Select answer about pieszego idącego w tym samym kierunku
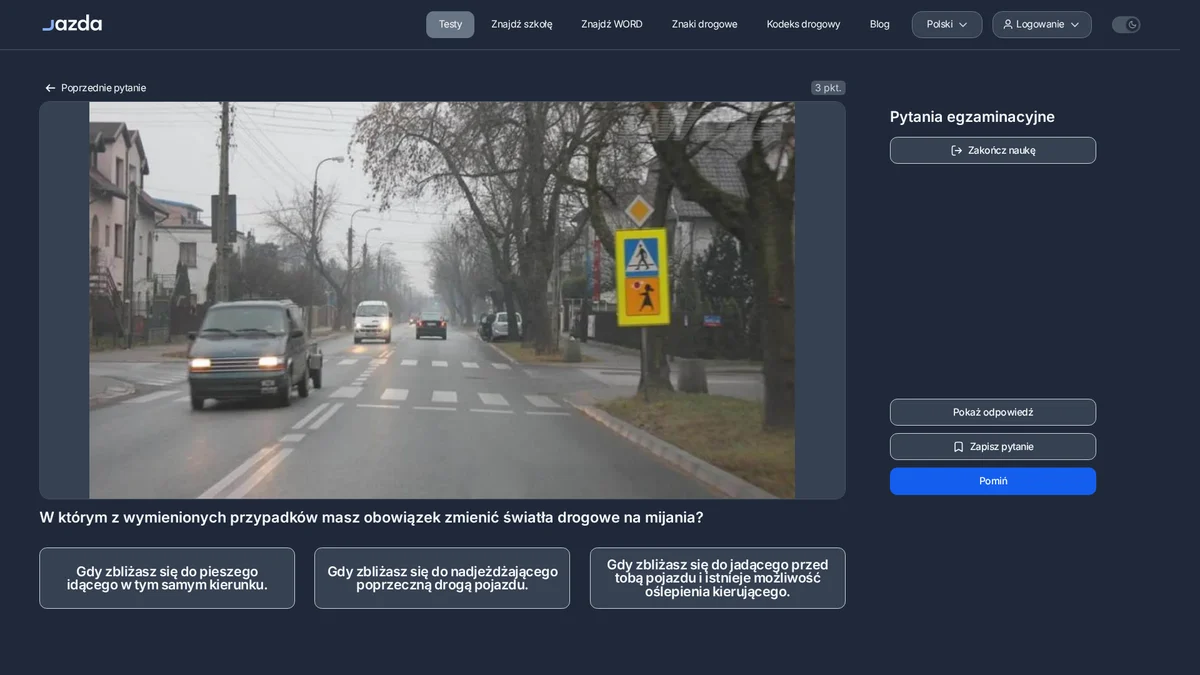Viewport: 1200px width, 675px height. [x=167, y=578]
